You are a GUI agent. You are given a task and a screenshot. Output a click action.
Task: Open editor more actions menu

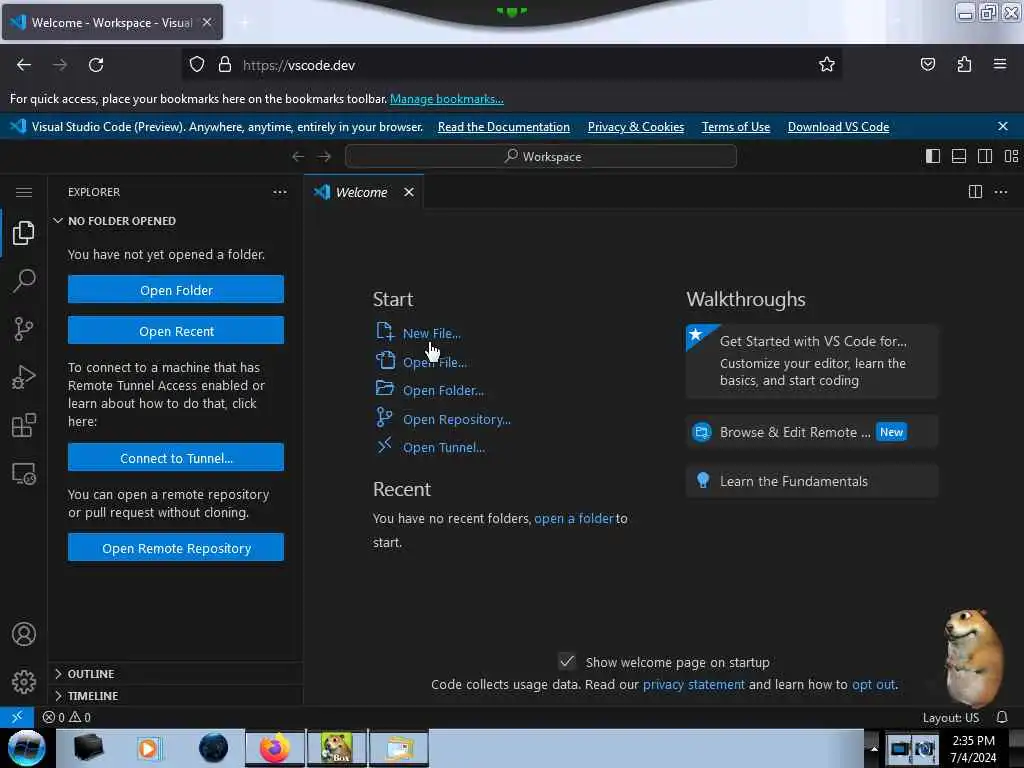point(1000,191)
